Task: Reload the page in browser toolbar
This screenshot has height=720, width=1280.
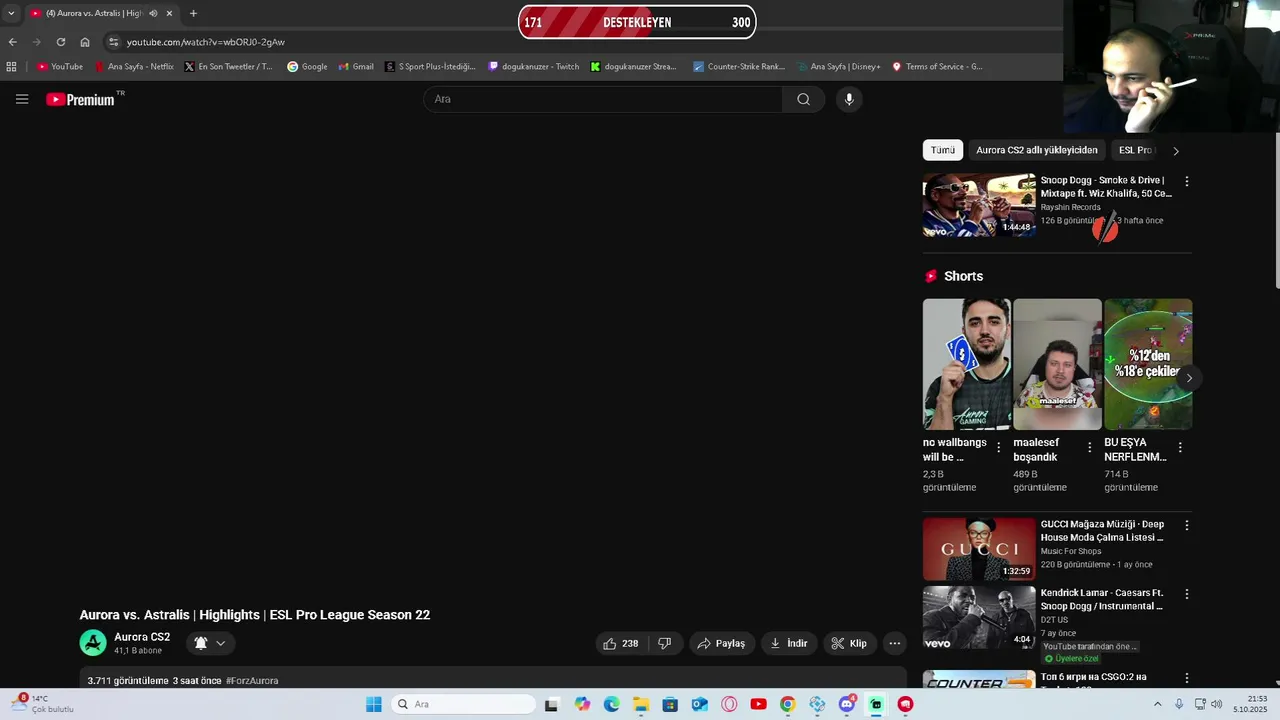Action: 61,42
